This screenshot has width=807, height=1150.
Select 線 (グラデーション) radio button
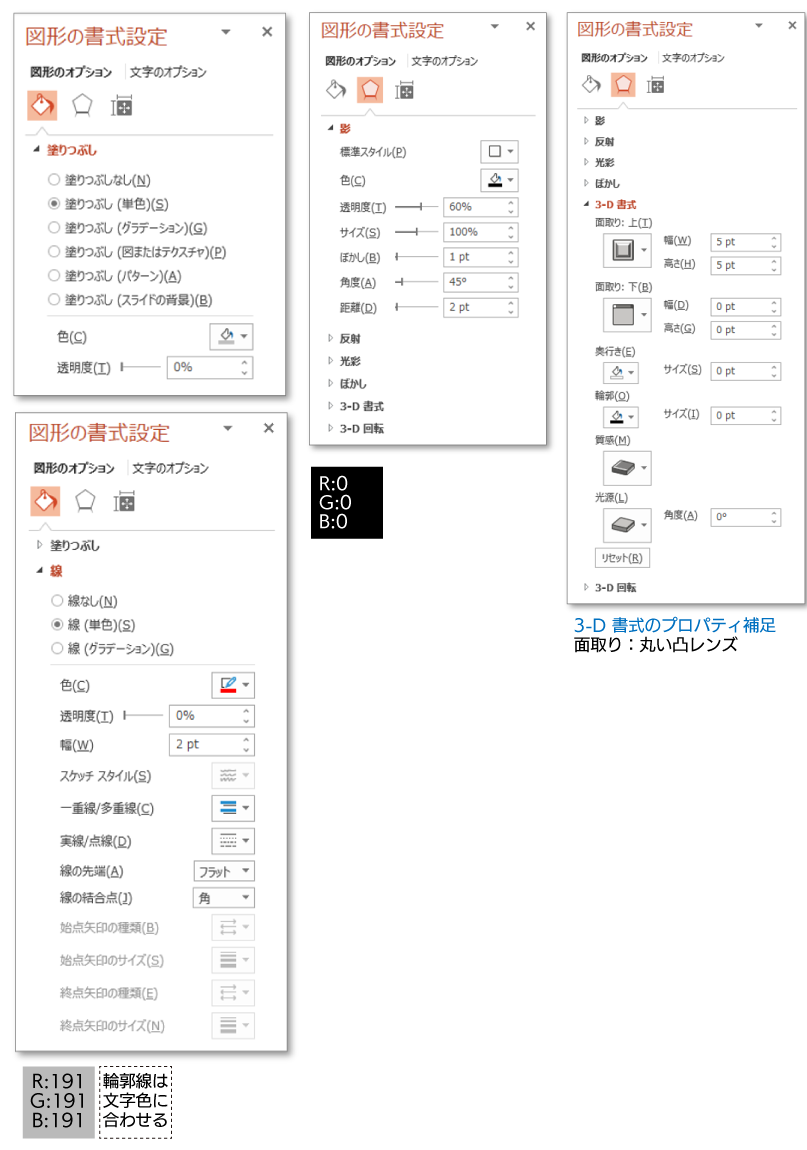point(57,648)
